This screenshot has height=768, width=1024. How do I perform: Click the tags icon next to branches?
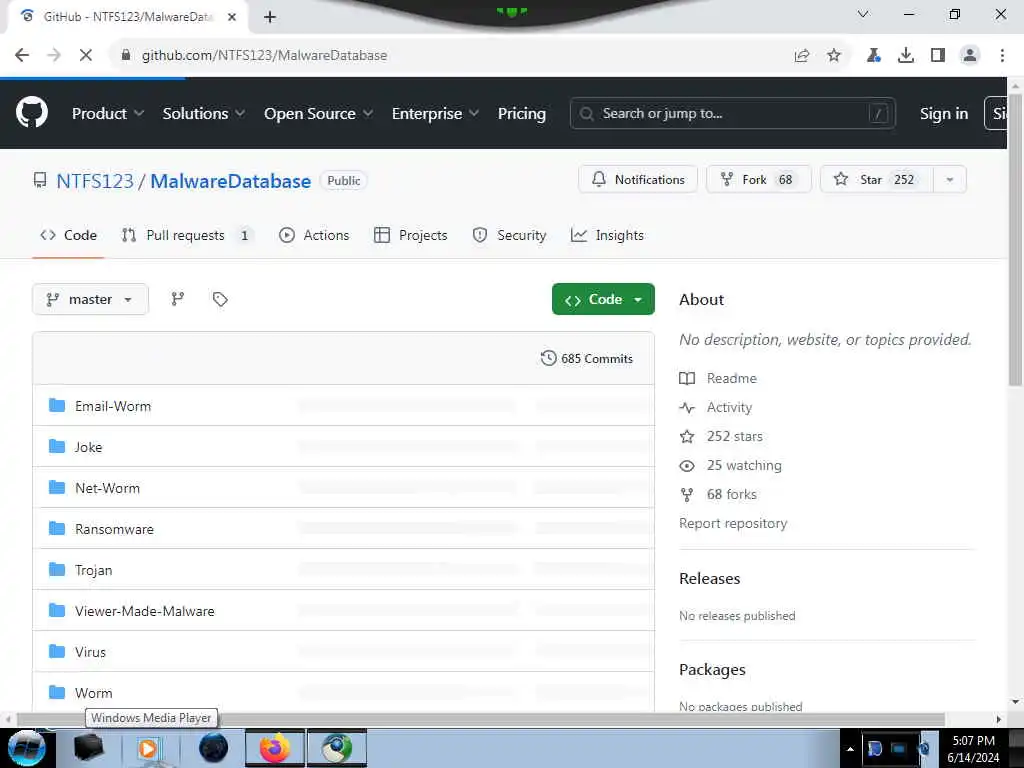[220, 299]
